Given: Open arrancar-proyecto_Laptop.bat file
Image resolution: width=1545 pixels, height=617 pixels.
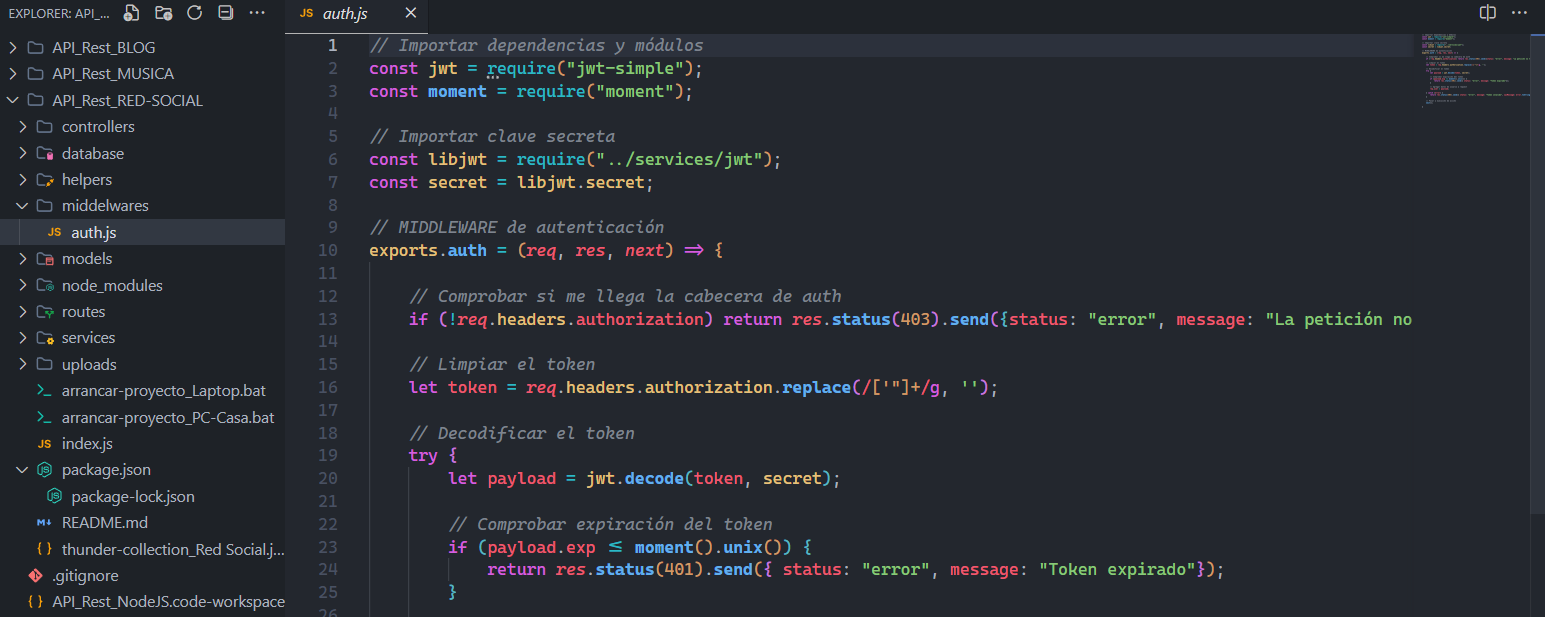Looking at the screenshot, I should (x=163, y=391).
